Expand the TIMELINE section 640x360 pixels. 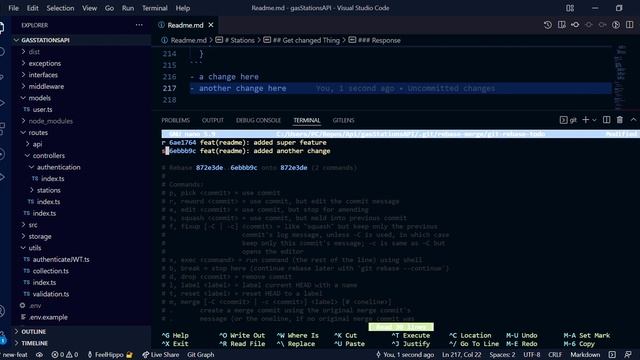34,343
